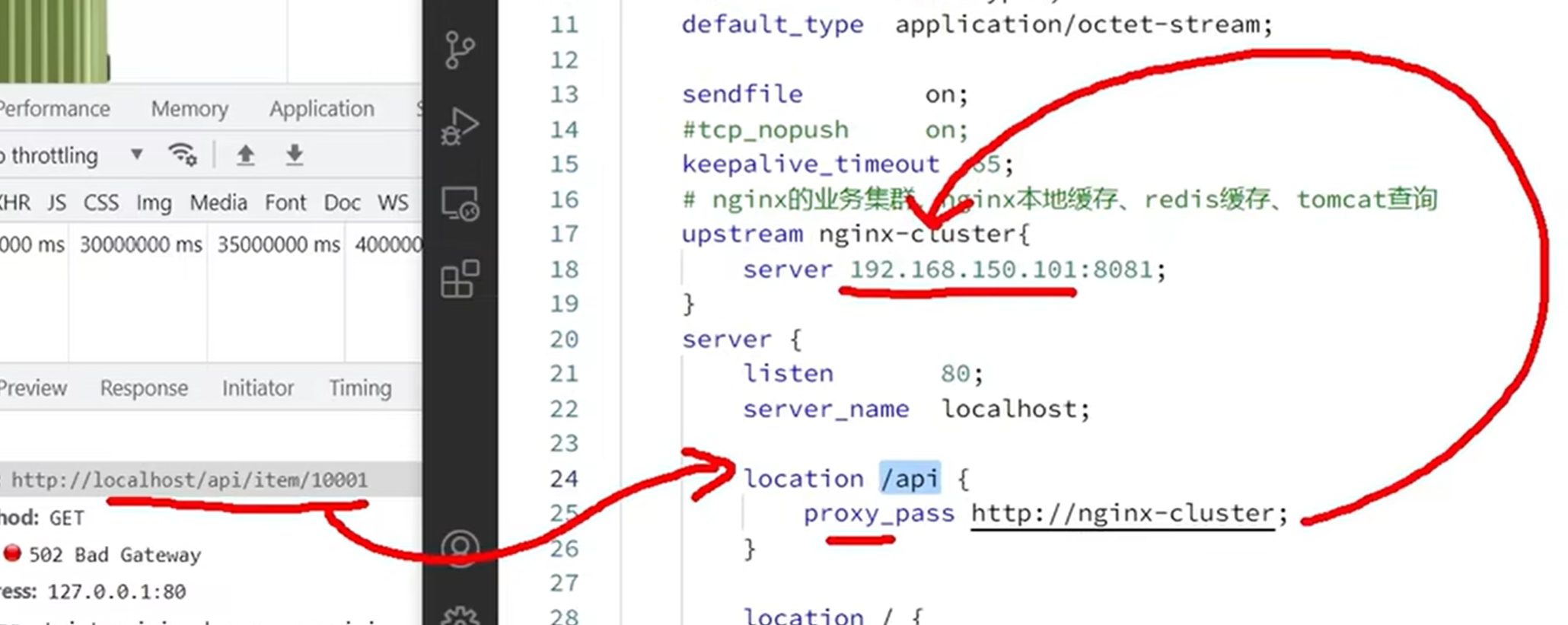Viewport: 1568px width, 625px height.
Task: Expand the throttling dropdown arrow
Action: coord(137,155)
